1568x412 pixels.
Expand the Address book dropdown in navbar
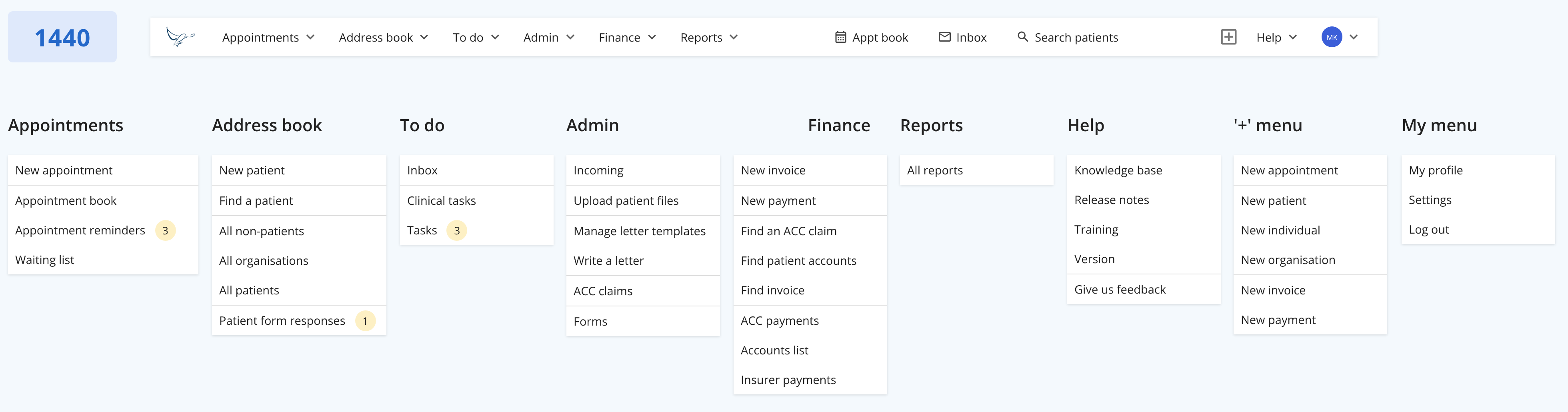[384, 38]
